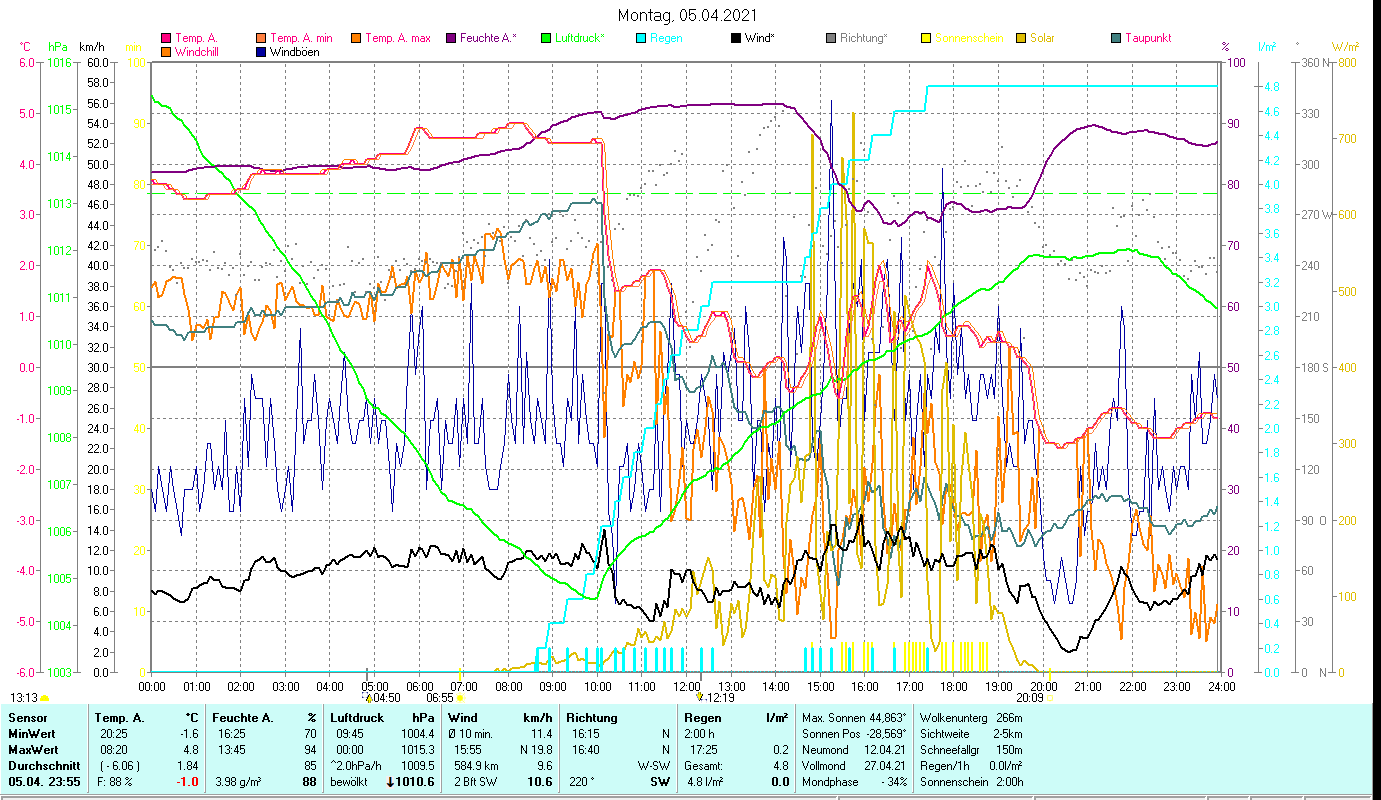Image resolution: width=1381 pixels, height=800 pixels.
Task: Click the MinWert row label
Action: coord(33,733)
